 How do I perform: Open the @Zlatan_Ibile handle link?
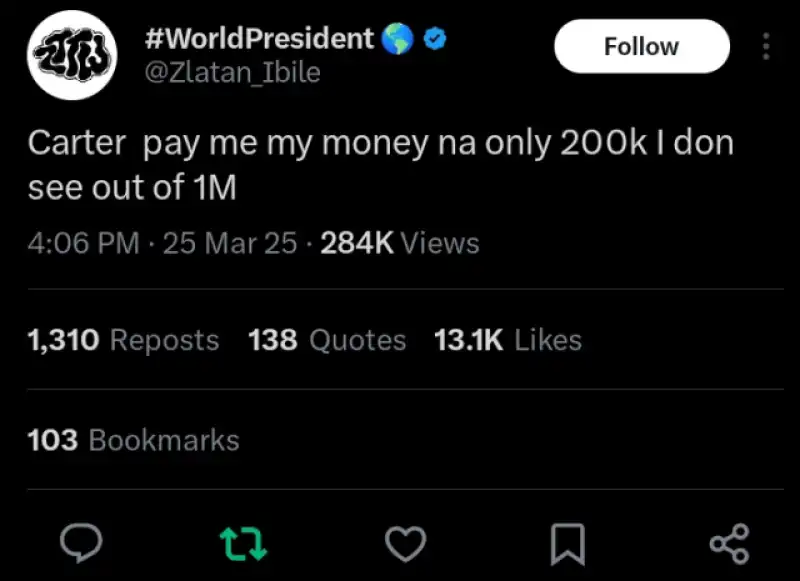point(233,73)
